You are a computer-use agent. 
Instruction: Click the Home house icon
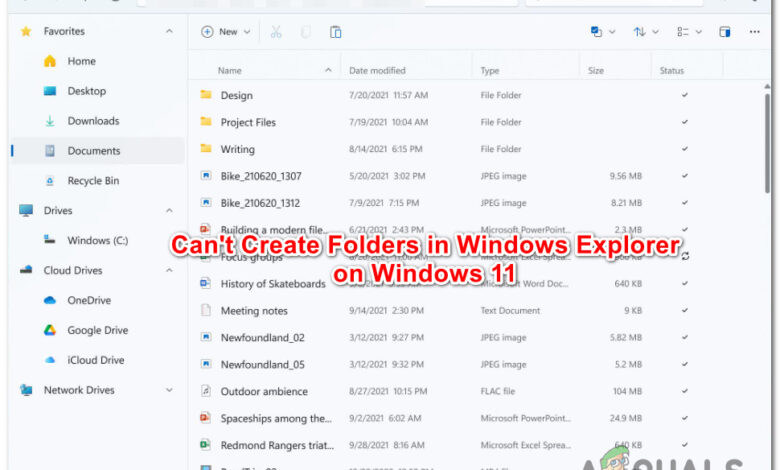click(x=50, y=61)
